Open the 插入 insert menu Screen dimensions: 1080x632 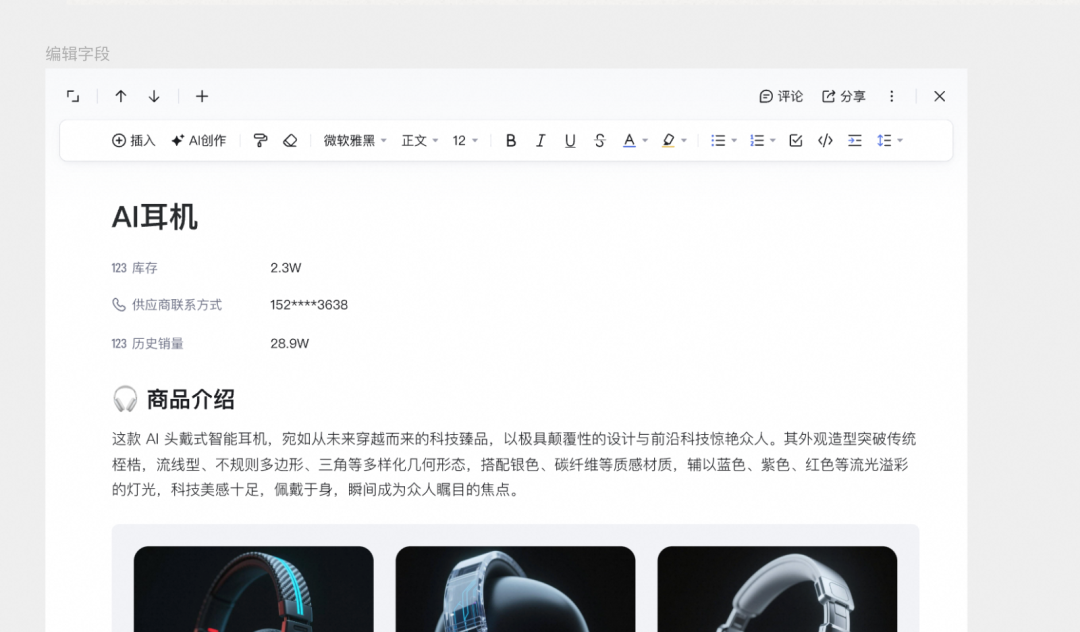point(134,141)
